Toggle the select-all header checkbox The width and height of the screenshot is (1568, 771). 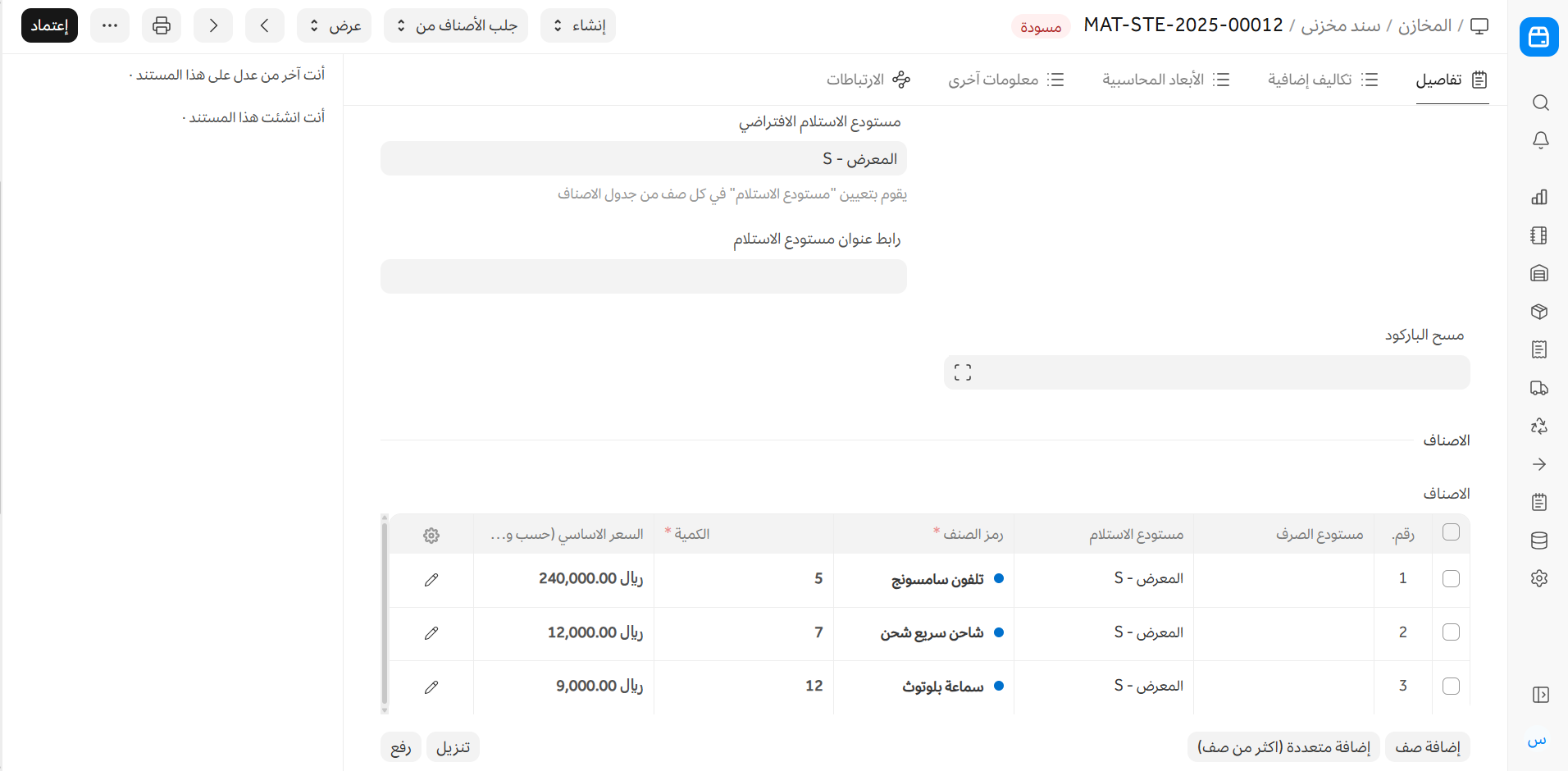click(x=1451, y=532)
